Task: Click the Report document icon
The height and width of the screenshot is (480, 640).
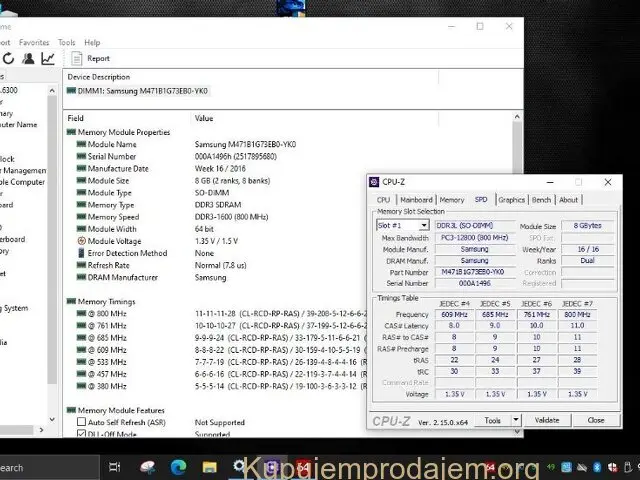Action: point(76,58)
